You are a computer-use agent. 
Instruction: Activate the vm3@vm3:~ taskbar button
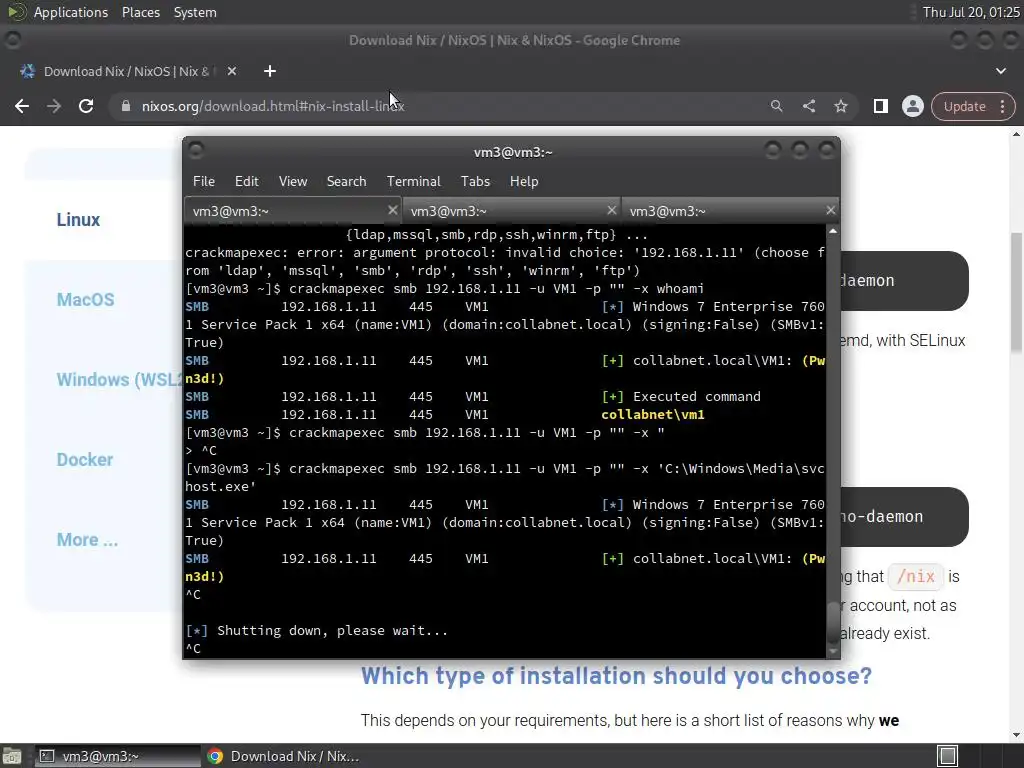(x=117, y=756)
